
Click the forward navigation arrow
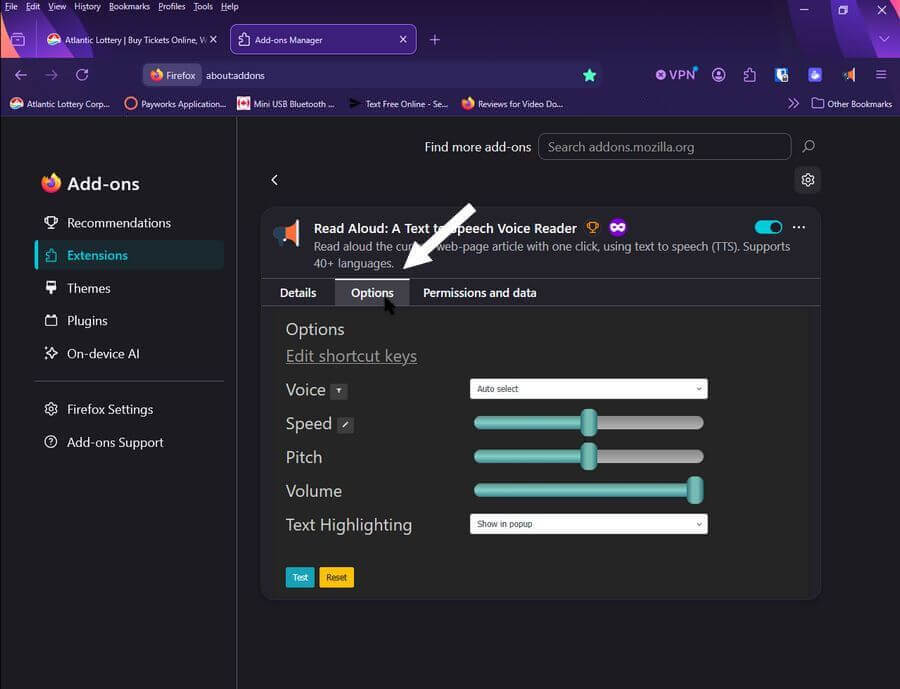click(x=51, y=75)
